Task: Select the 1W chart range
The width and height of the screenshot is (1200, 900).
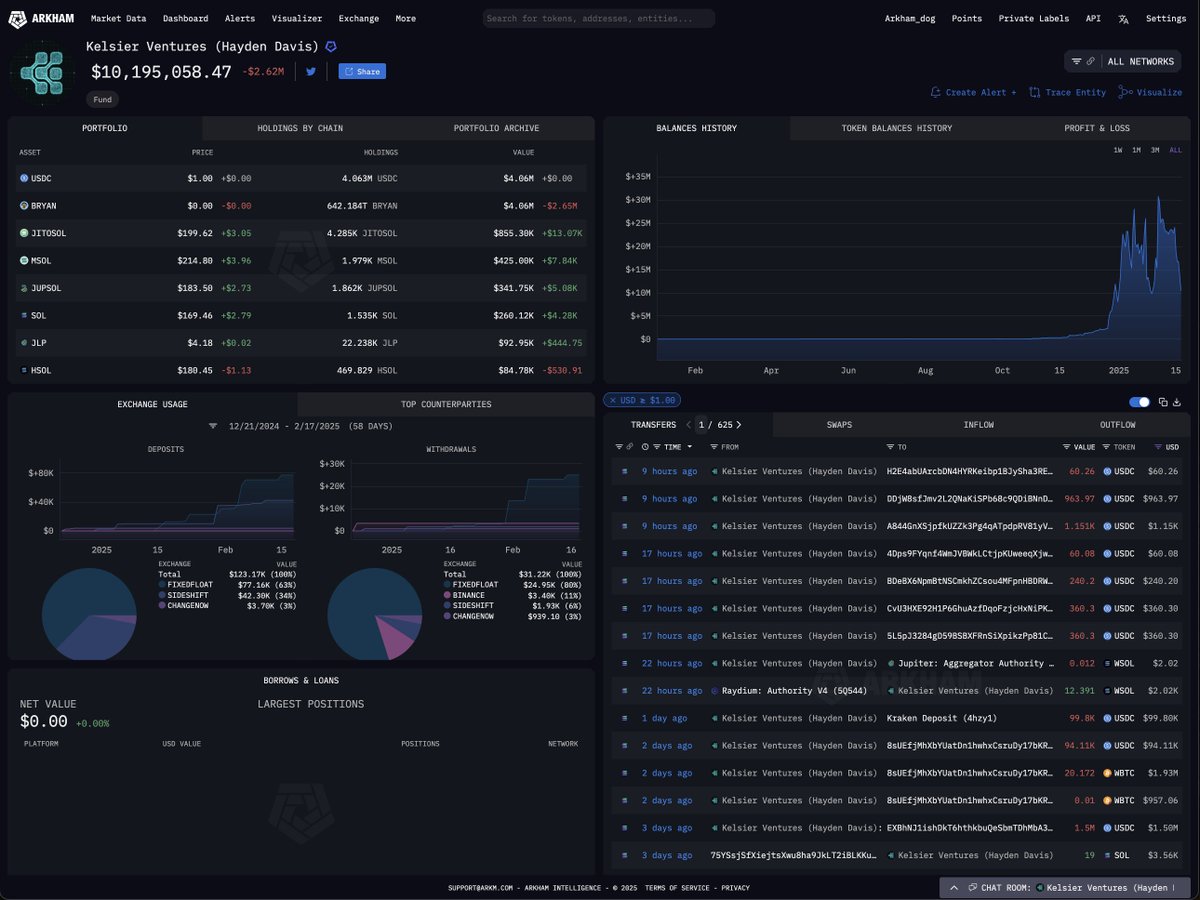Action: pyautogui.click(x=1118, y=150)
